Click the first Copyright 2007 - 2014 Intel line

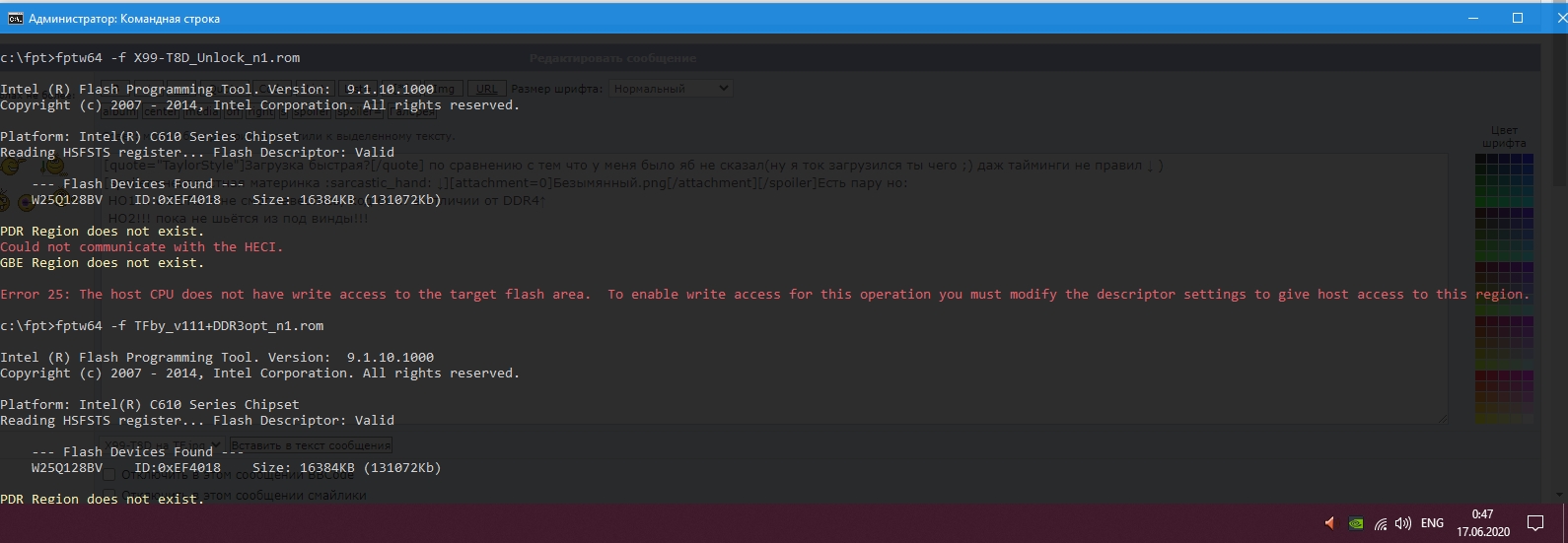click(x=260, y=105)
